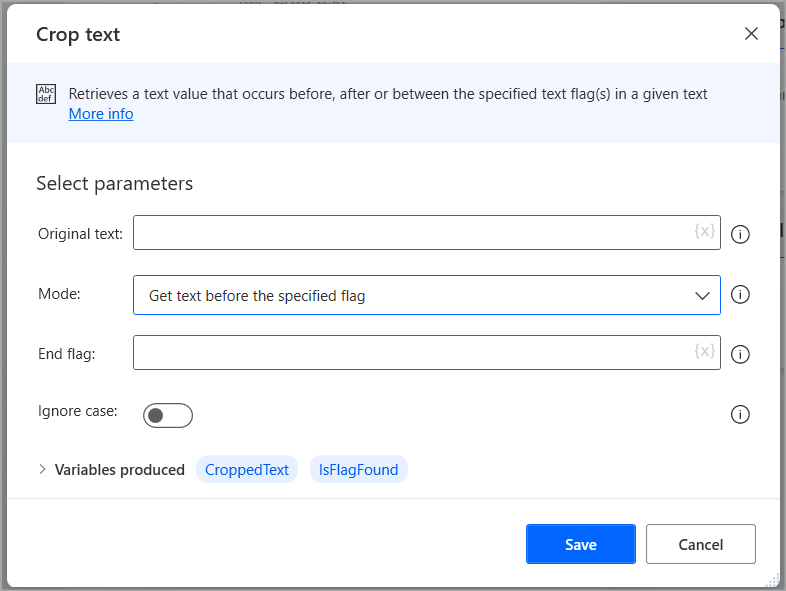The width and height of the screenshot is (786, 591).
Task: View the info icon for Ignore case
Action: point(741,414)
